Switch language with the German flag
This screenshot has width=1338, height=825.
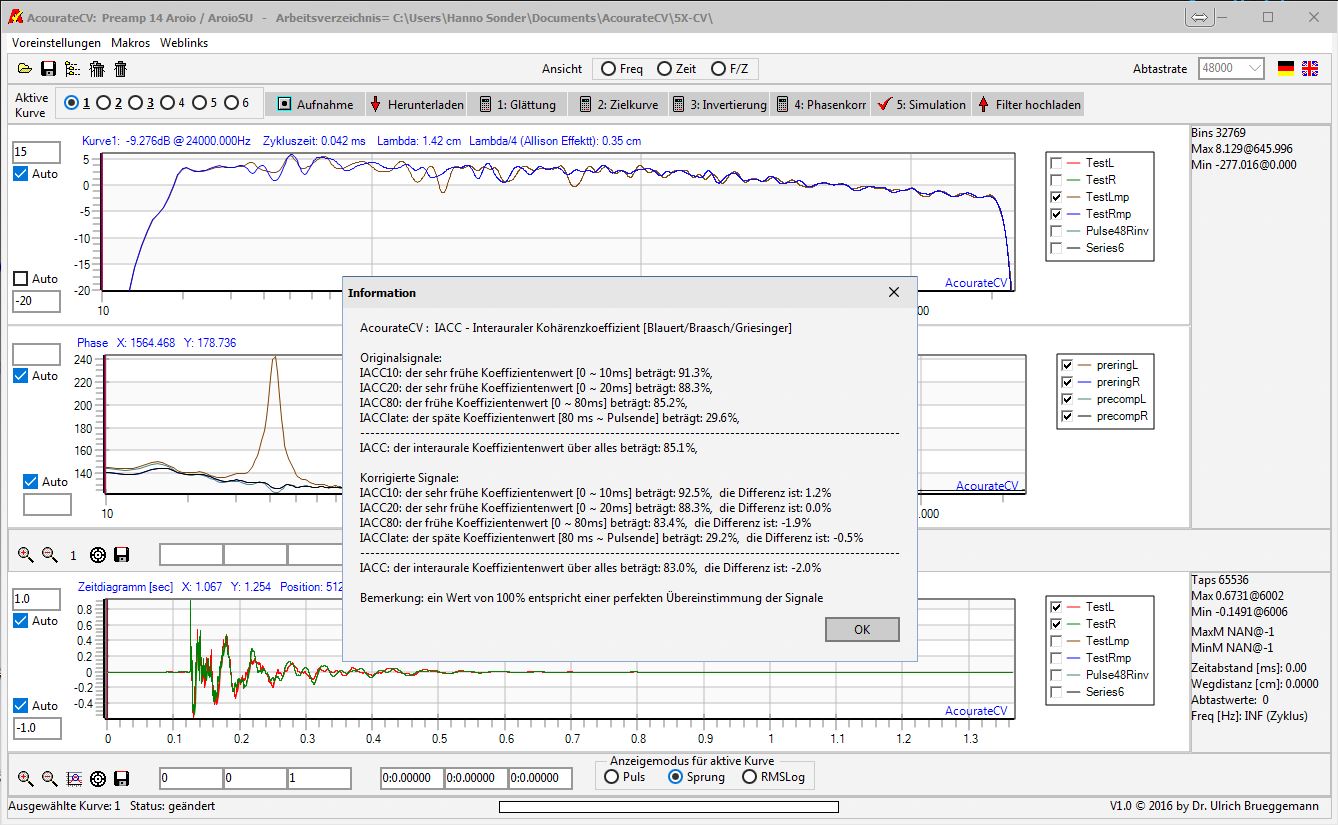click(x=1286, y=68)
